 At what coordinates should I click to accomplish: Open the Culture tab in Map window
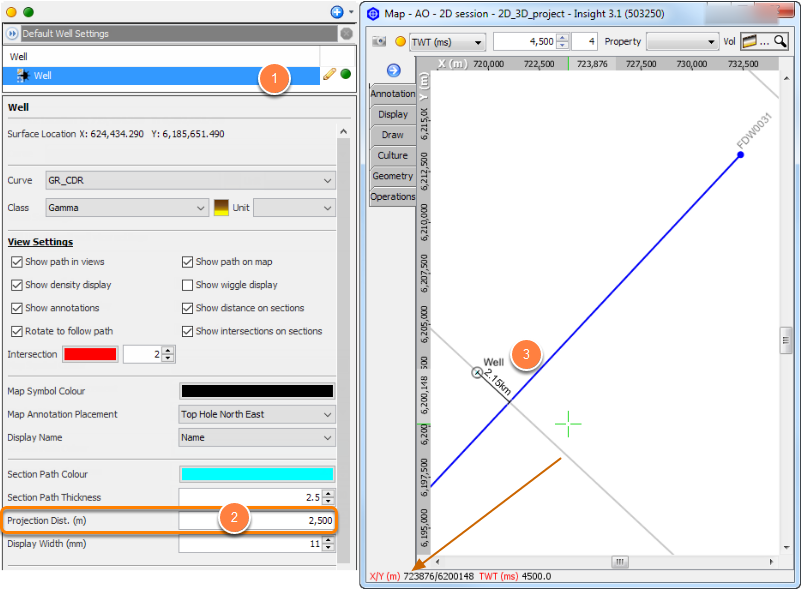[x=393, y=155]
